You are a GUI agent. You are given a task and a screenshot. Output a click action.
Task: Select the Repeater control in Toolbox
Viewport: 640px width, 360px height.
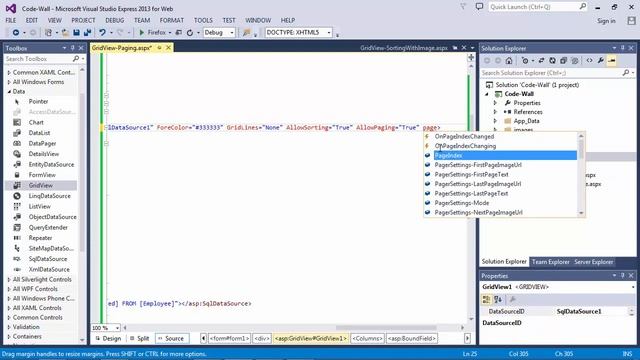[40, 238]
